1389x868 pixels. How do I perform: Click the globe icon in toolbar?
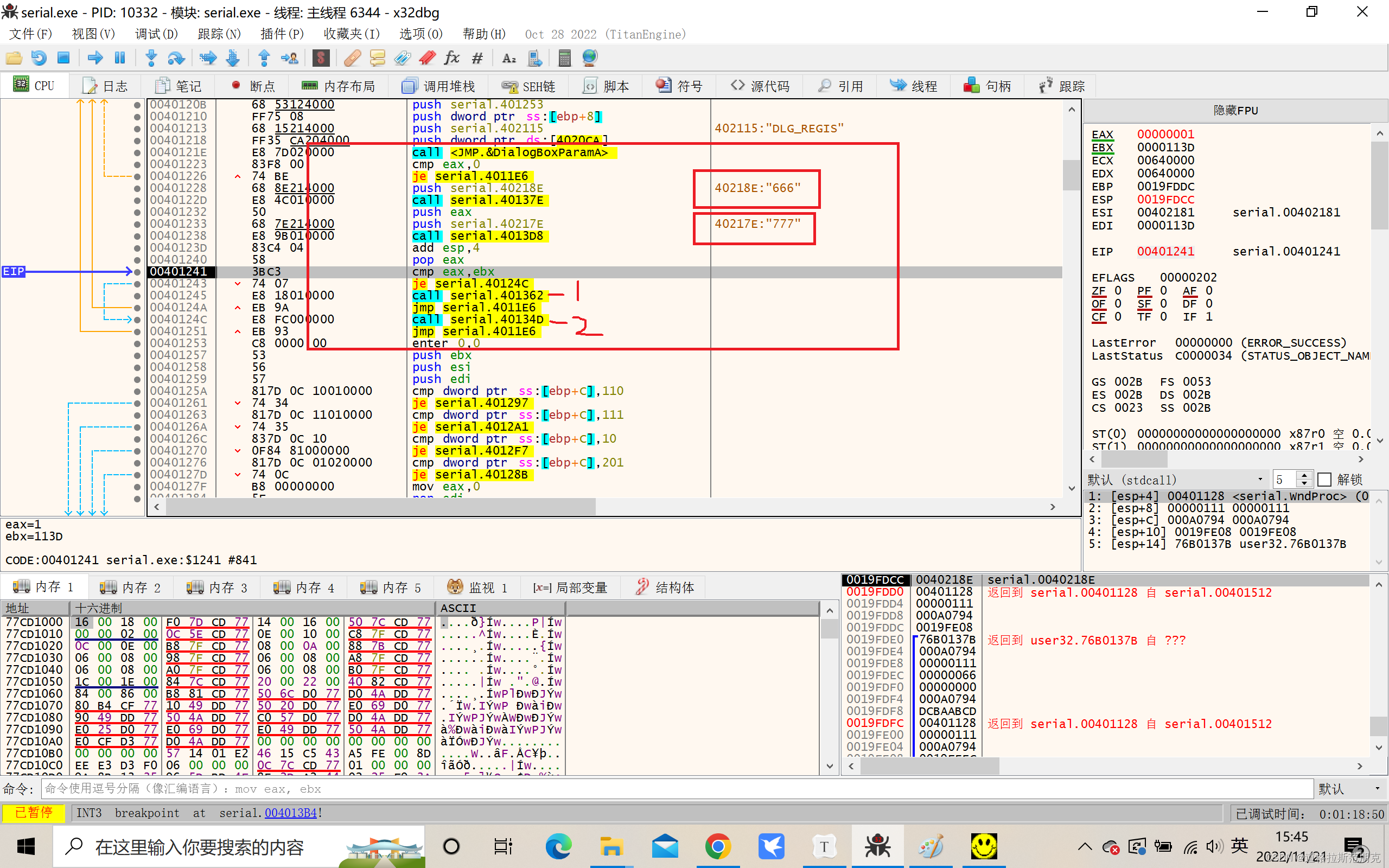coord(589,58)
